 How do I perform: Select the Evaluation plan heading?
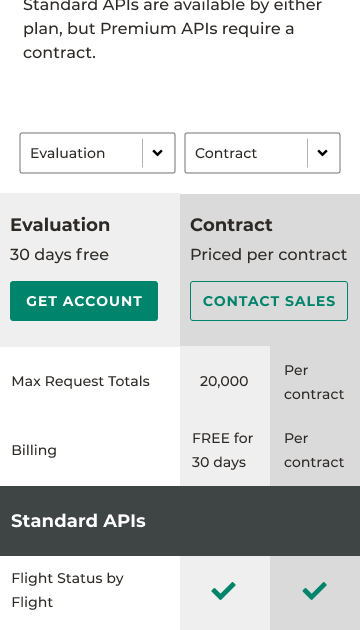(x=60, y=225)
